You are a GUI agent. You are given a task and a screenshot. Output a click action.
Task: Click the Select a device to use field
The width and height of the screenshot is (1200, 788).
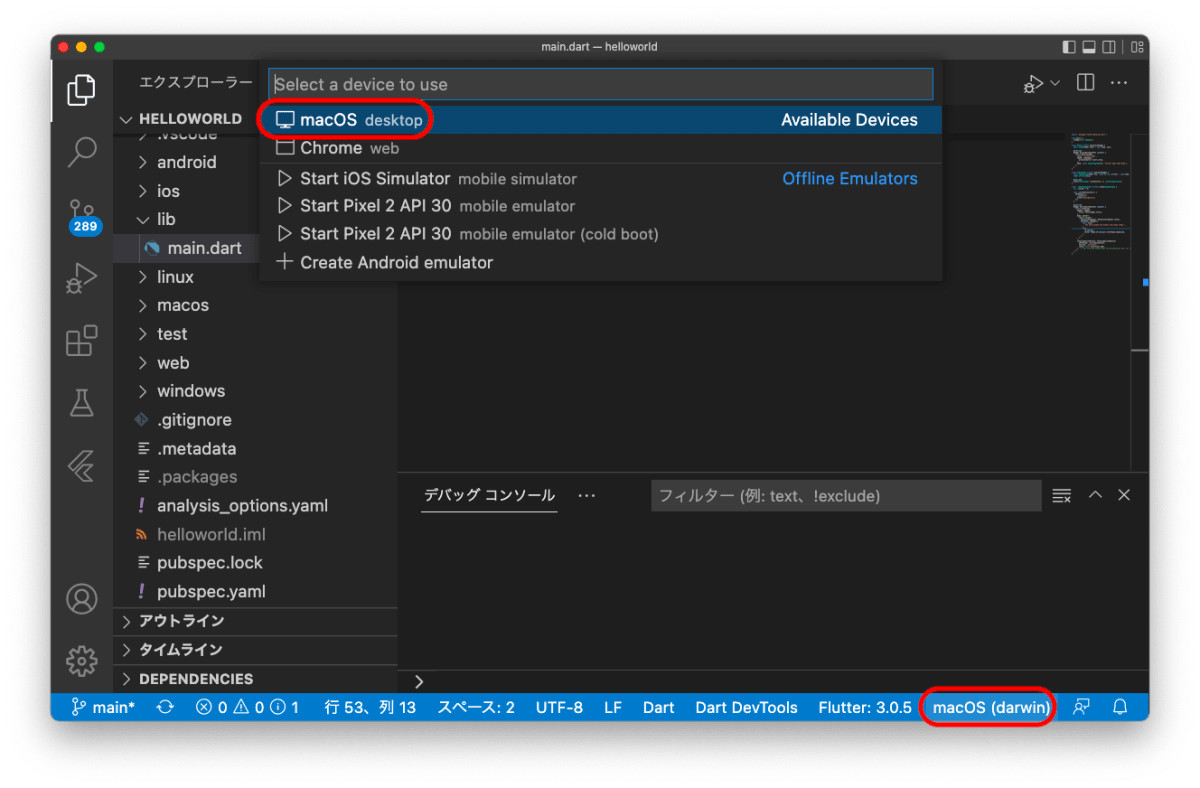tap(601, 84)
